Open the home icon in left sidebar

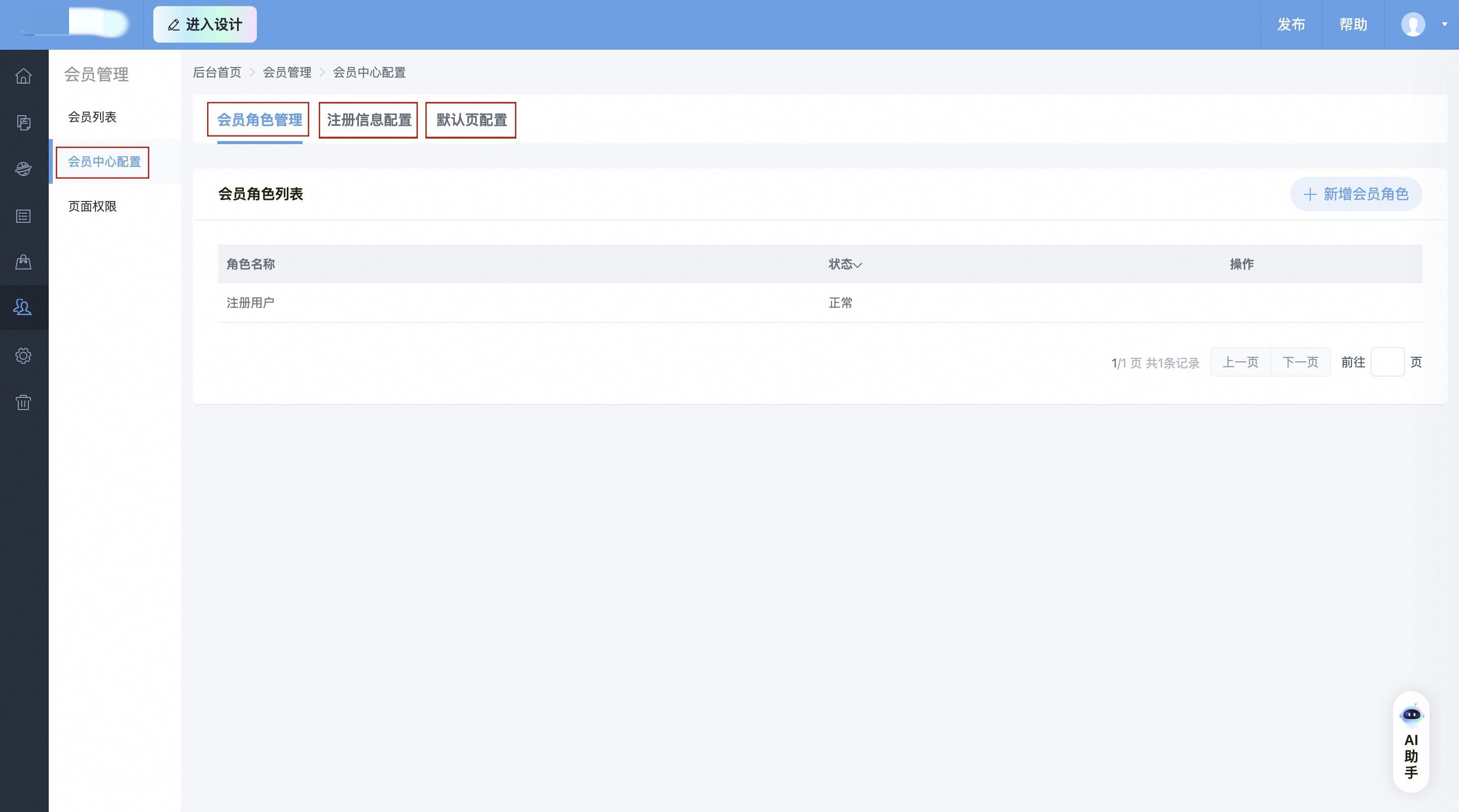tap(23, 76)
